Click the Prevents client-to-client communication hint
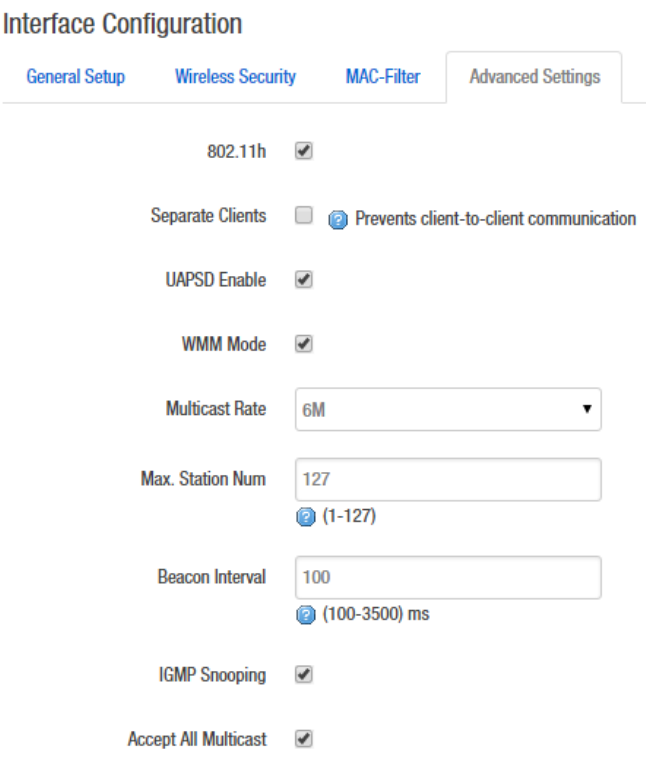This screenshot has height=768, width=646. (x=495, y=219)
